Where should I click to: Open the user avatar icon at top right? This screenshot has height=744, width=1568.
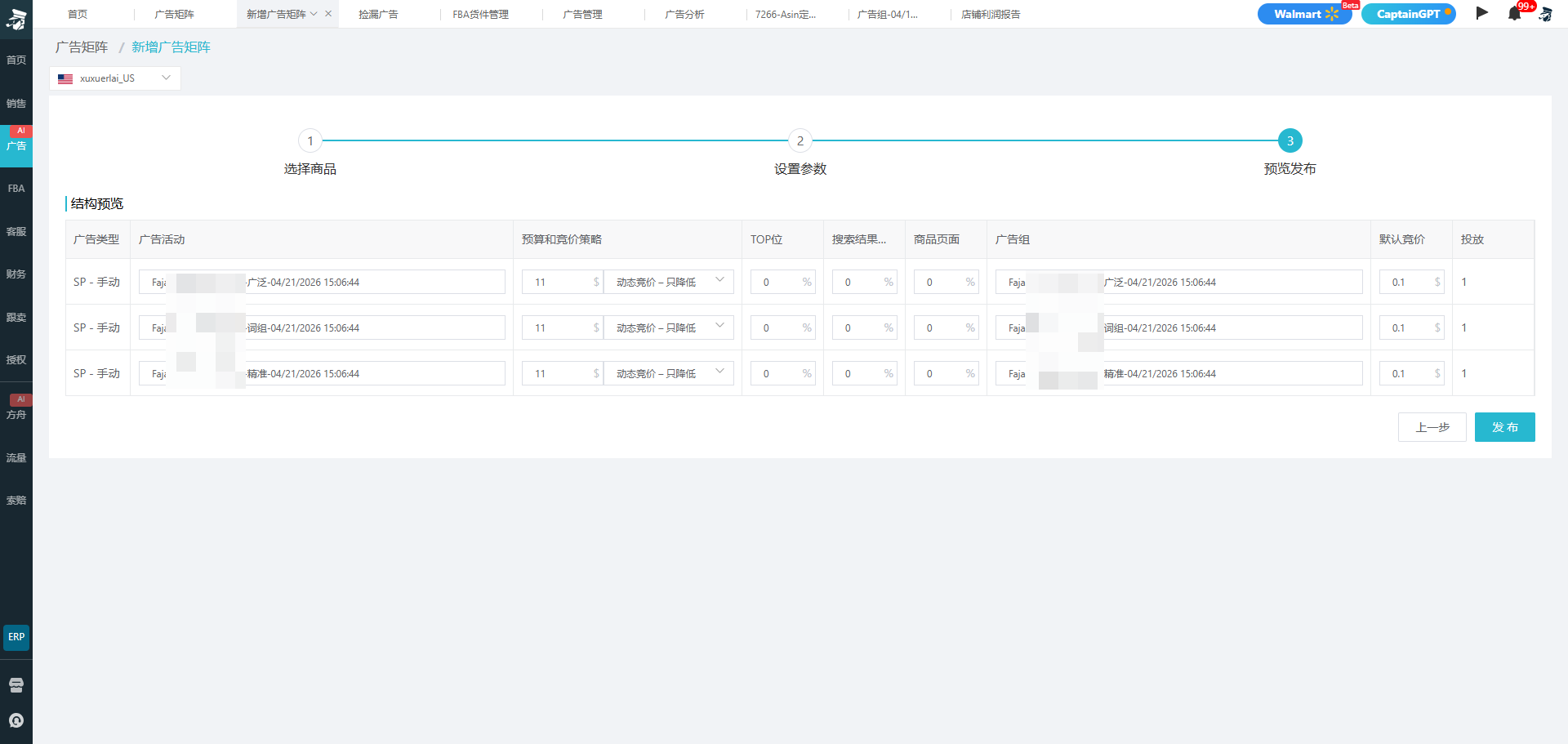click(x=1545, y=15)
